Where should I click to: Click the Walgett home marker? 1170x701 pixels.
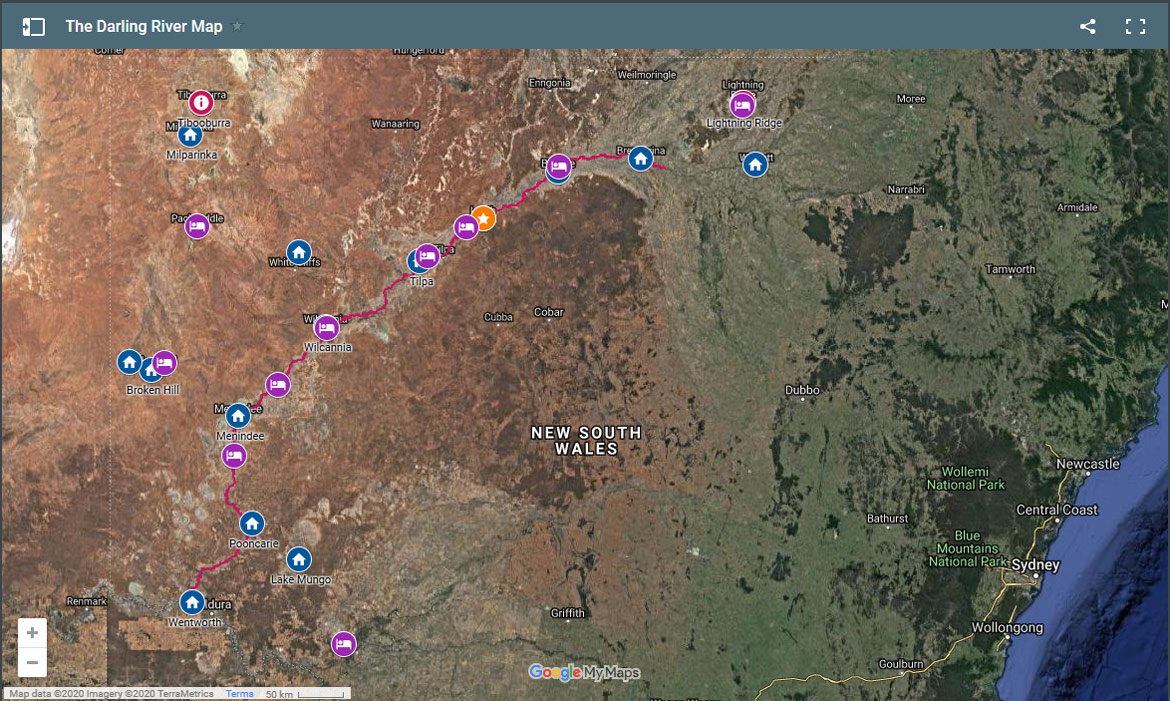755,164
